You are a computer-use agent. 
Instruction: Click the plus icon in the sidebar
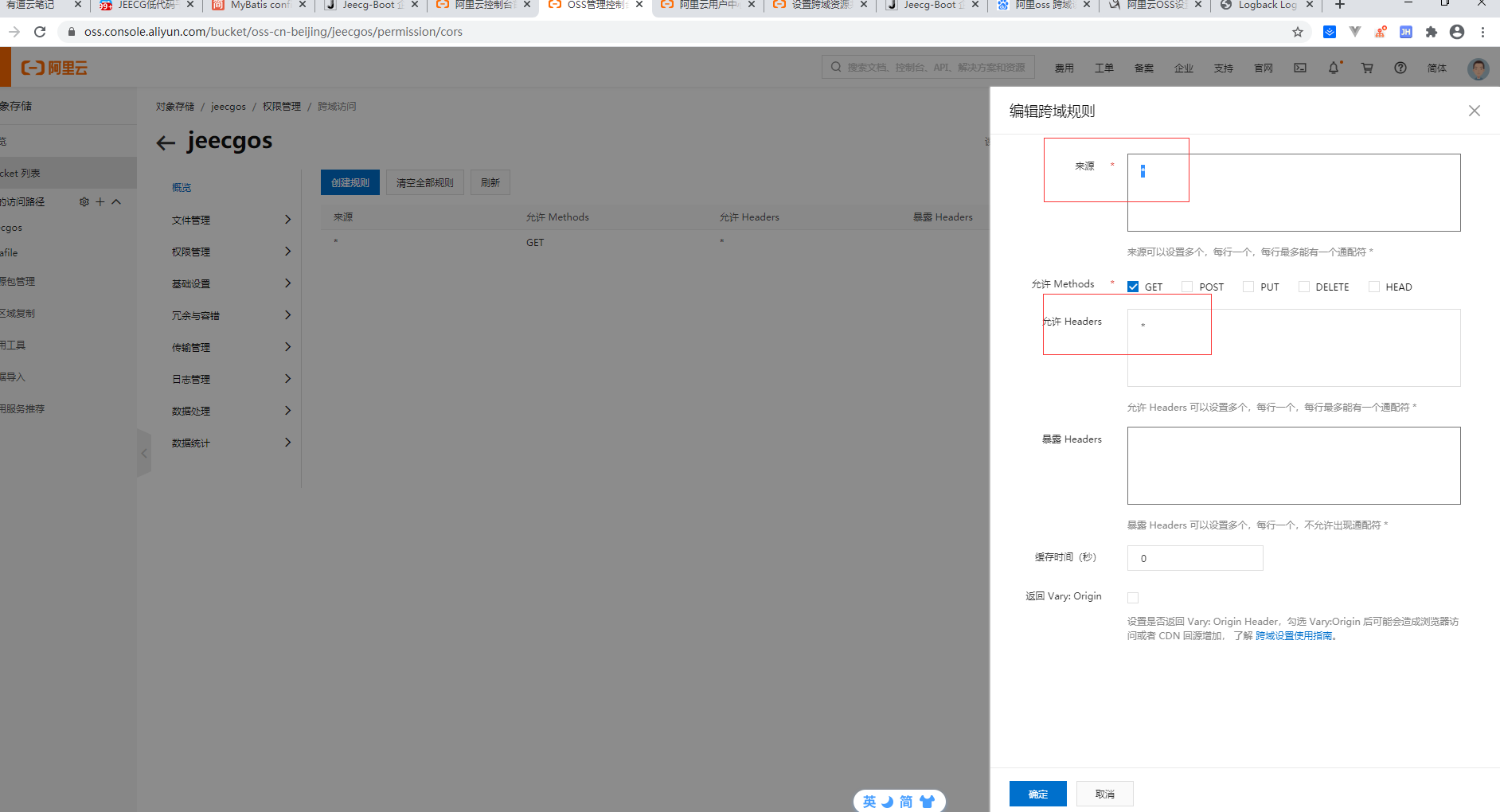click(100, 201)
